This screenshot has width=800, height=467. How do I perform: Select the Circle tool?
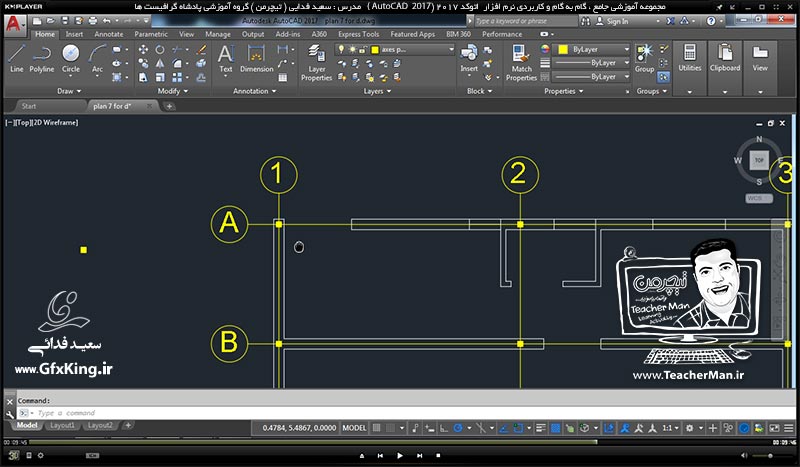tap(70, 59)
